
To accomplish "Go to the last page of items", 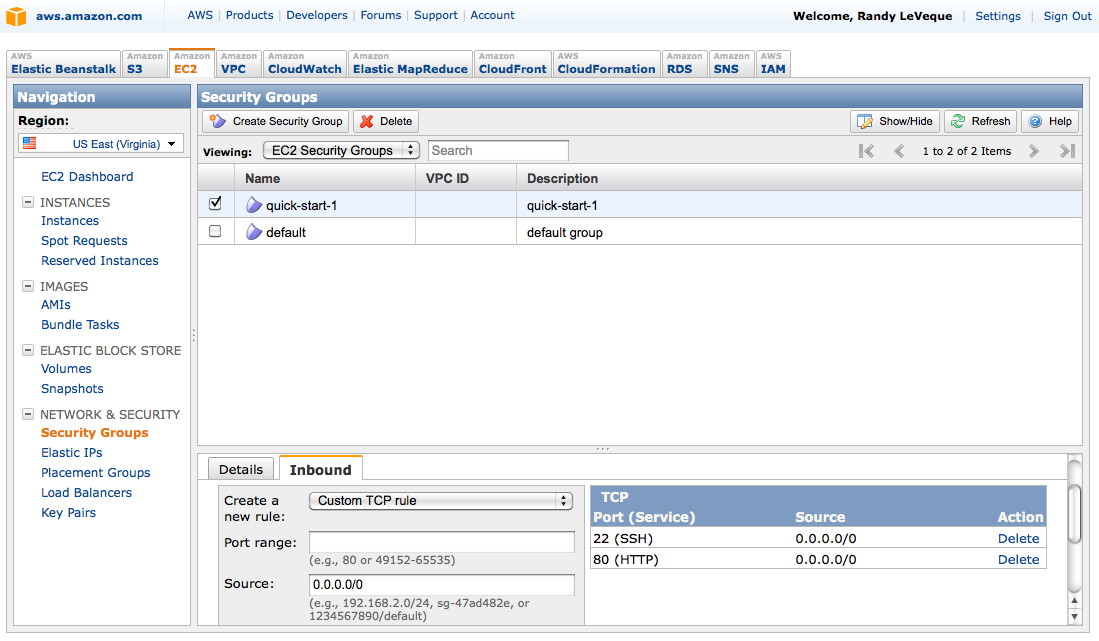I will (x=1067, y=151).
